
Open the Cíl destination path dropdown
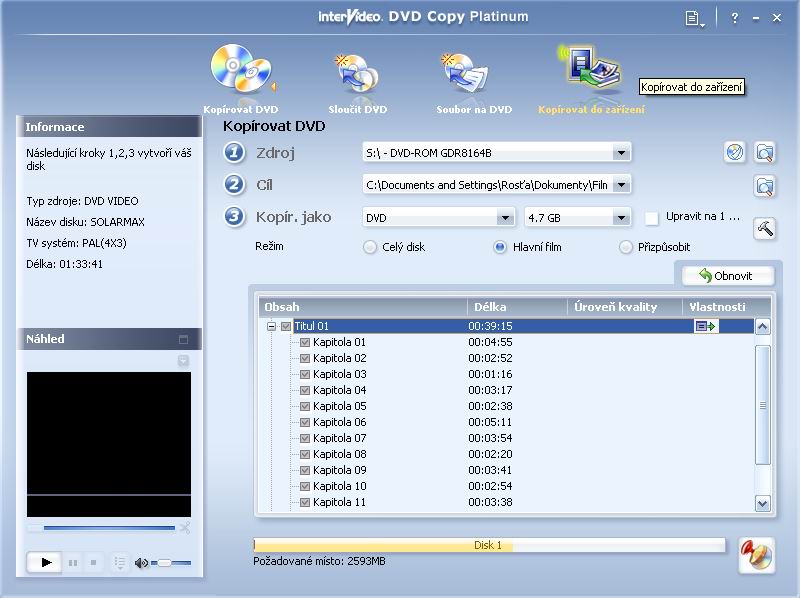click(621, 185)
